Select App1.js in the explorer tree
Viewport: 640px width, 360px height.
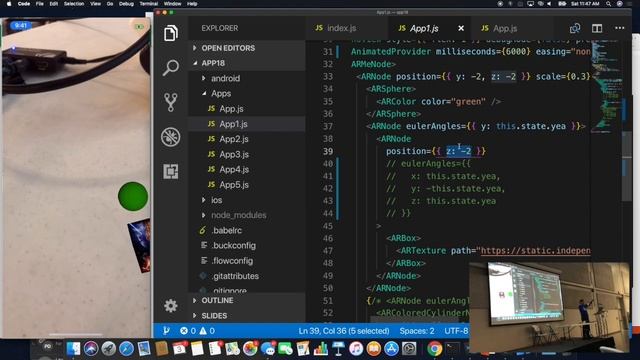pos(247,124)
